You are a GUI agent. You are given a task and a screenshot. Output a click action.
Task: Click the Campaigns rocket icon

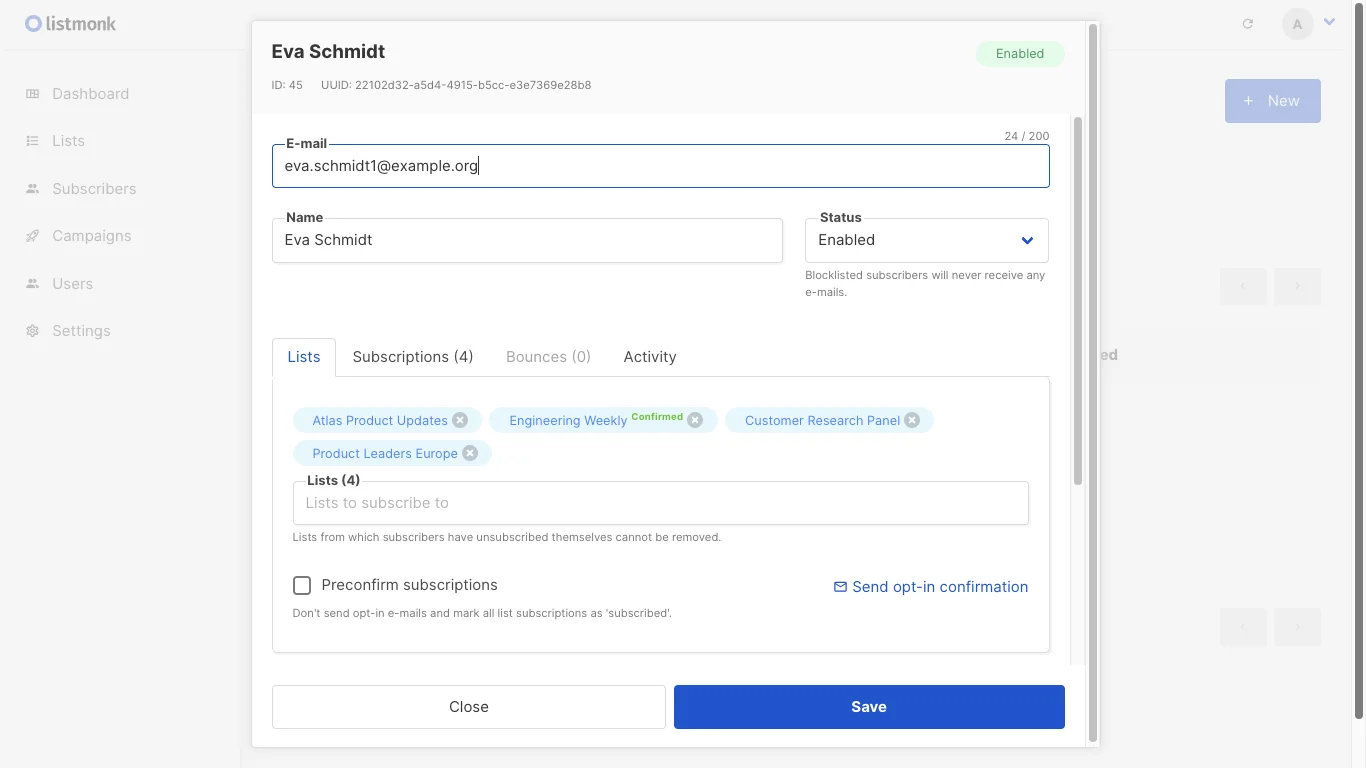(33, 236)
